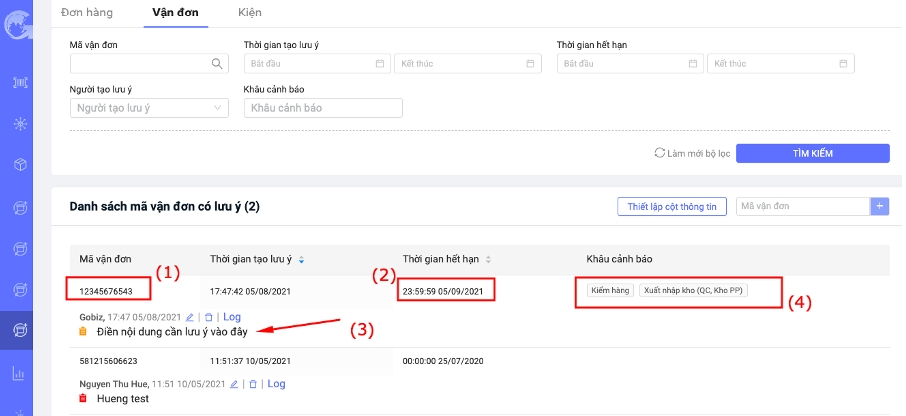Click pencil icon beside Nguyen Thu Hue note
The height and width of the screenshot is (416, 906).
pyautogui.click(x=234, y=384)
